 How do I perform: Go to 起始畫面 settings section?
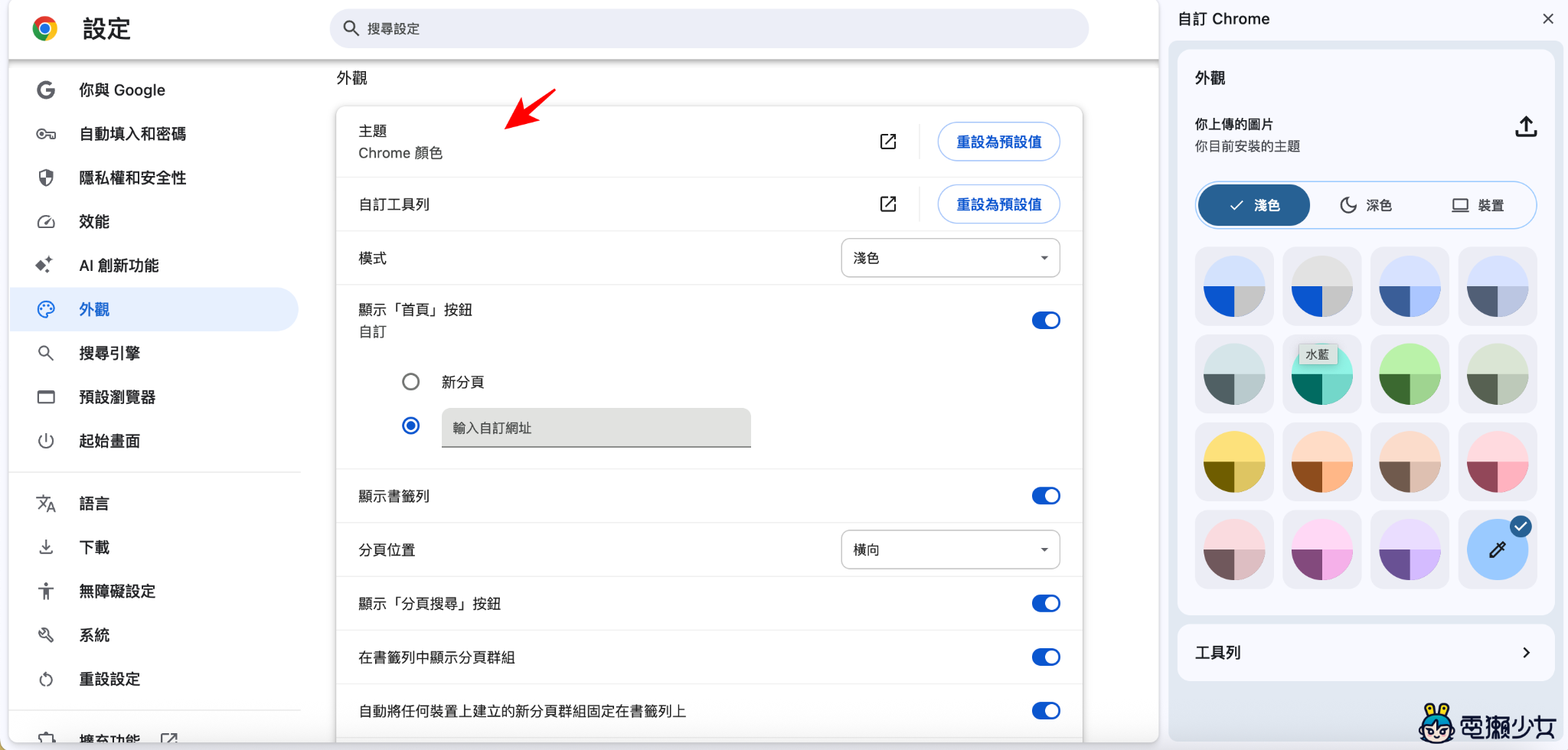pos(154,441)
